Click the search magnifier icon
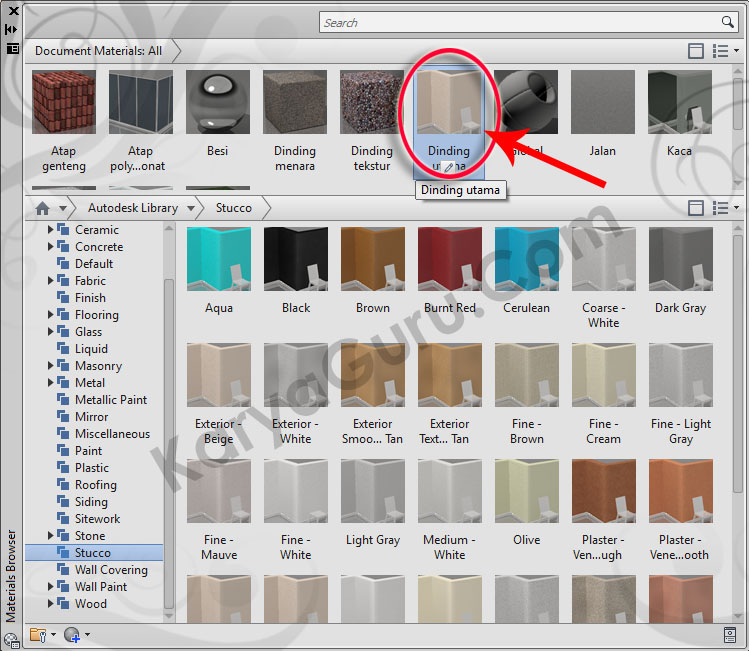 [x=728, y=22]
